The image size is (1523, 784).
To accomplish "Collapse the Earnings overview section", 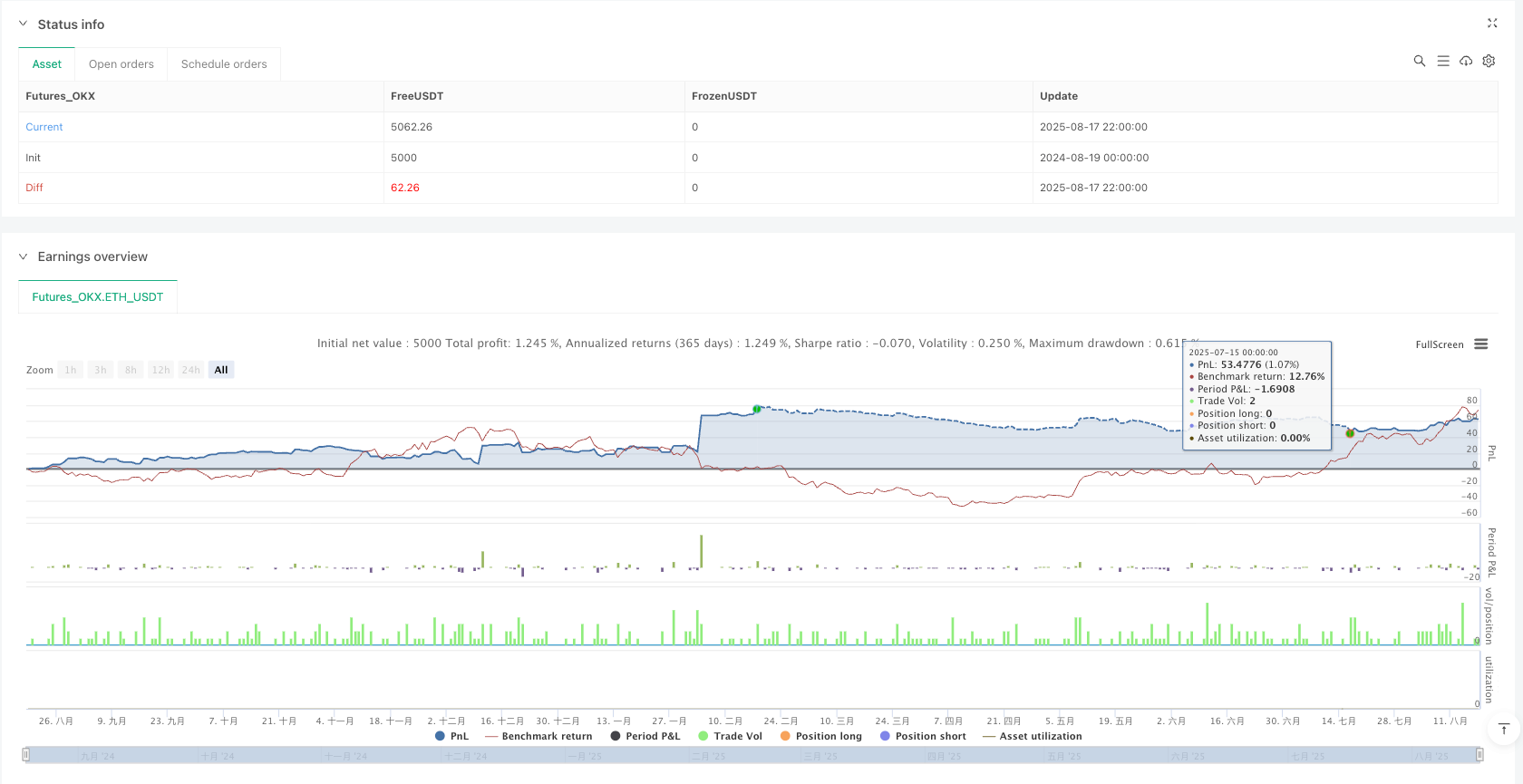I will (x=24, y=256).
